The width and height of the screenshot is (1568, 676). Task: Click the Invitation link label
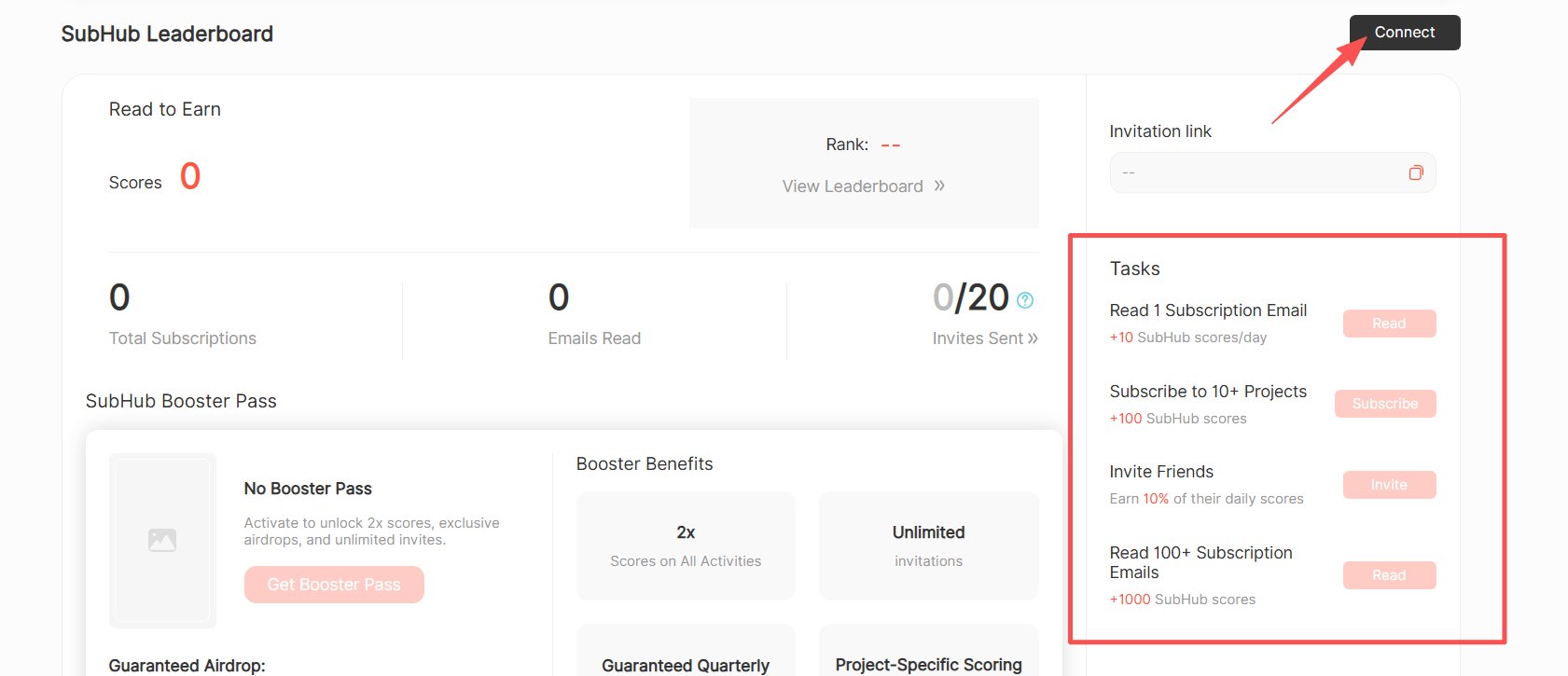[1160, 131]
